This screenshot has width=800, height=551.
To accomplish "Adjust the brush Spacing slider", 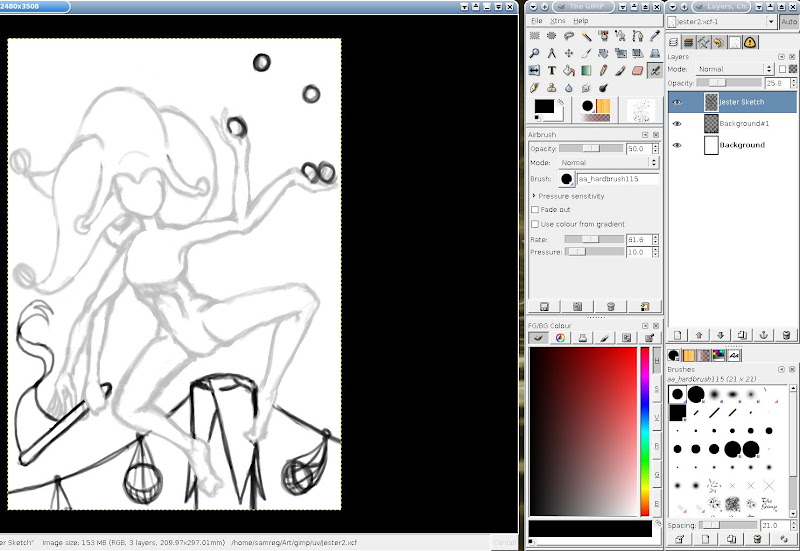I will click(x=728, y=525).
